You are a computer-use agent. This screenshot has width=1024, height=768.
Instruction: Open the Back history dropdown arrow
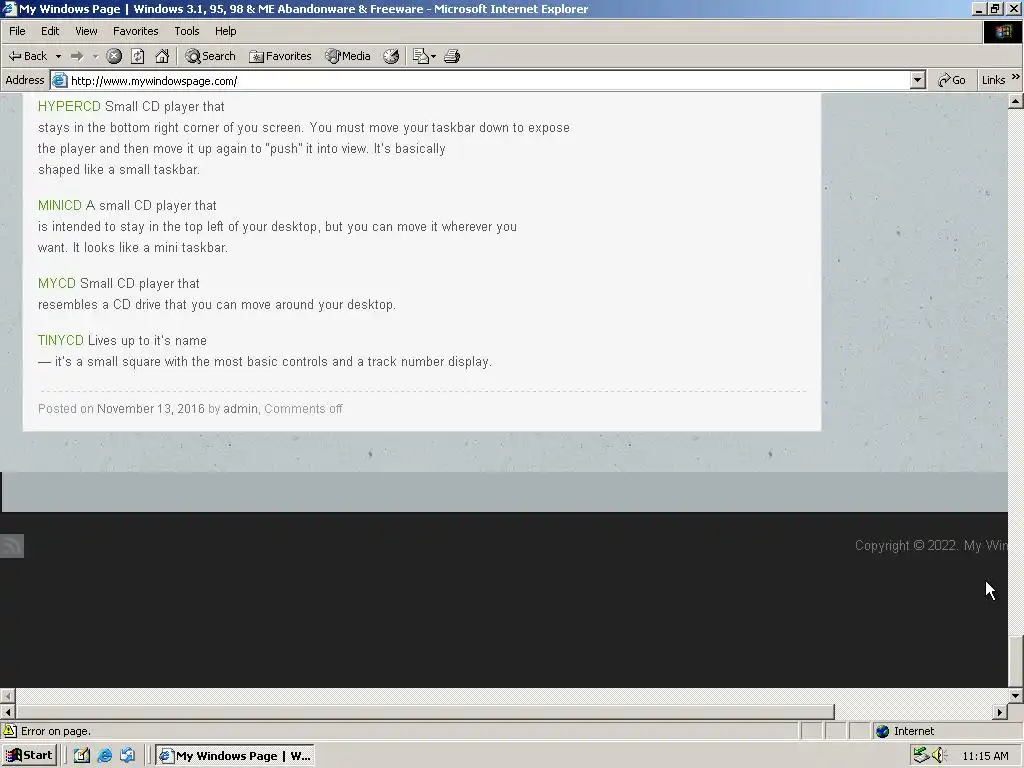tap(58, 56)
